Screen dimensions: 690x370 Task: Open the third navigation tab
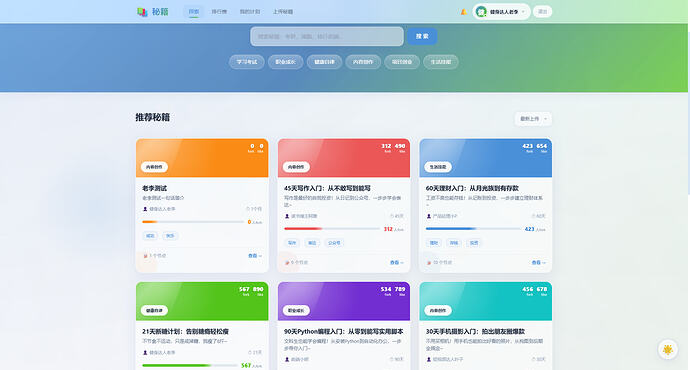pyautogui.click(x=250, y=12)
